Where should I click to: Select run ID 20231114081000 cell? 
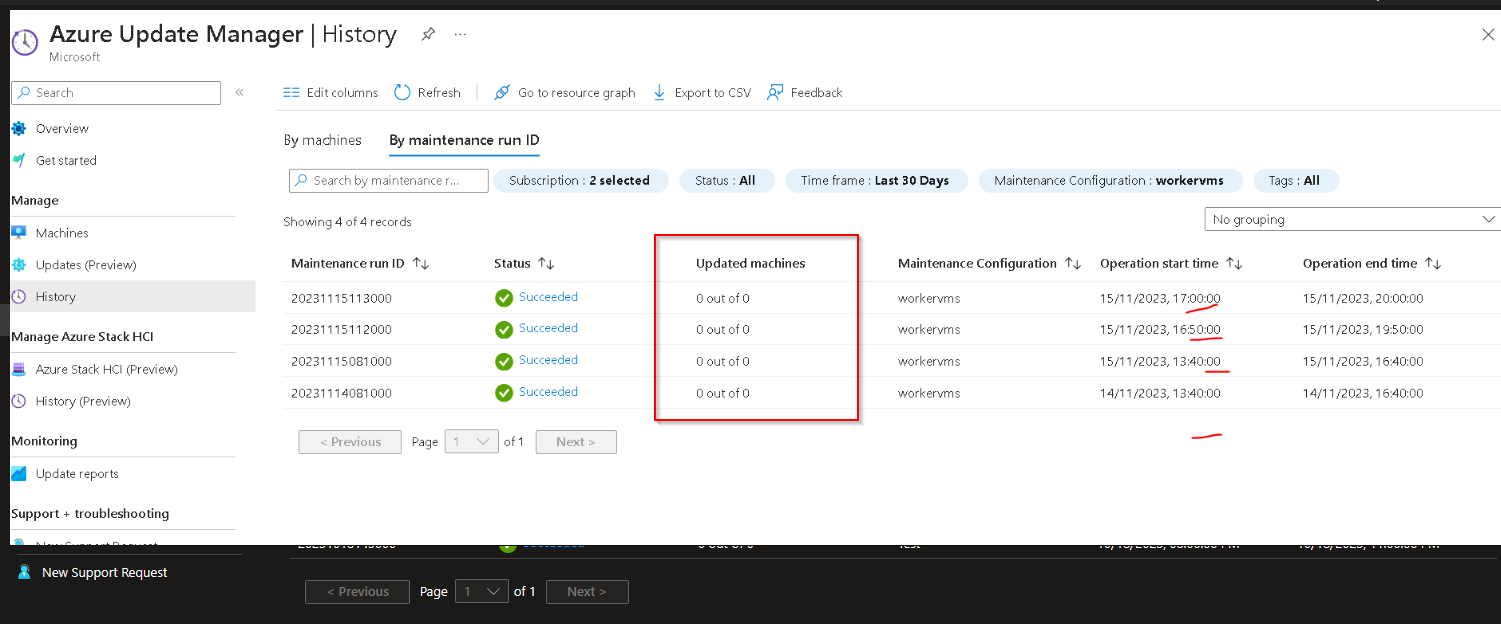pos(342,394)
